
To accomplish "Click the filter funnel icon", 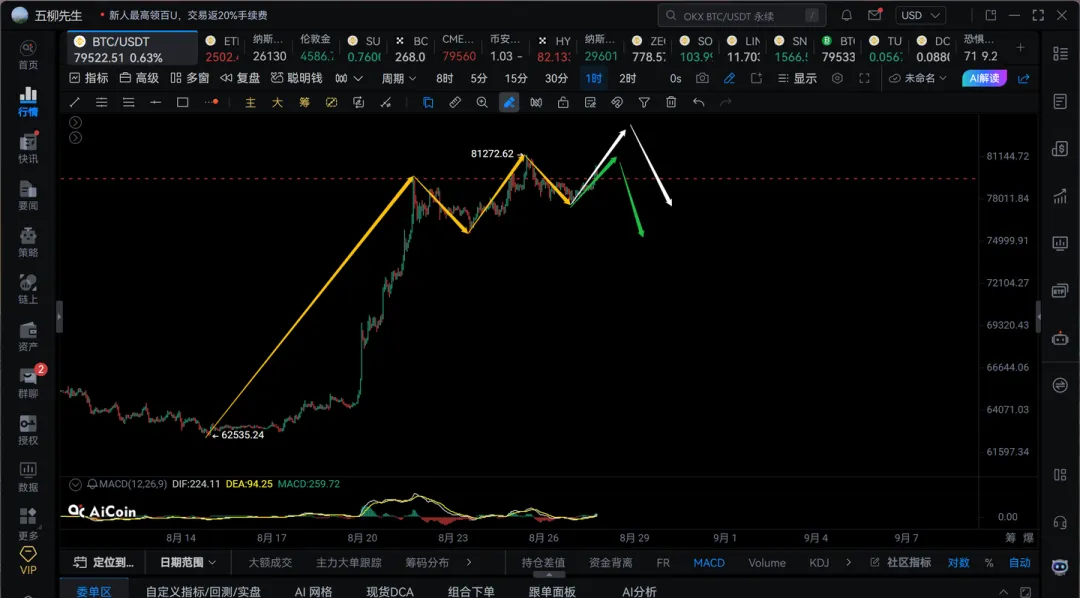I will pos(644,103).
